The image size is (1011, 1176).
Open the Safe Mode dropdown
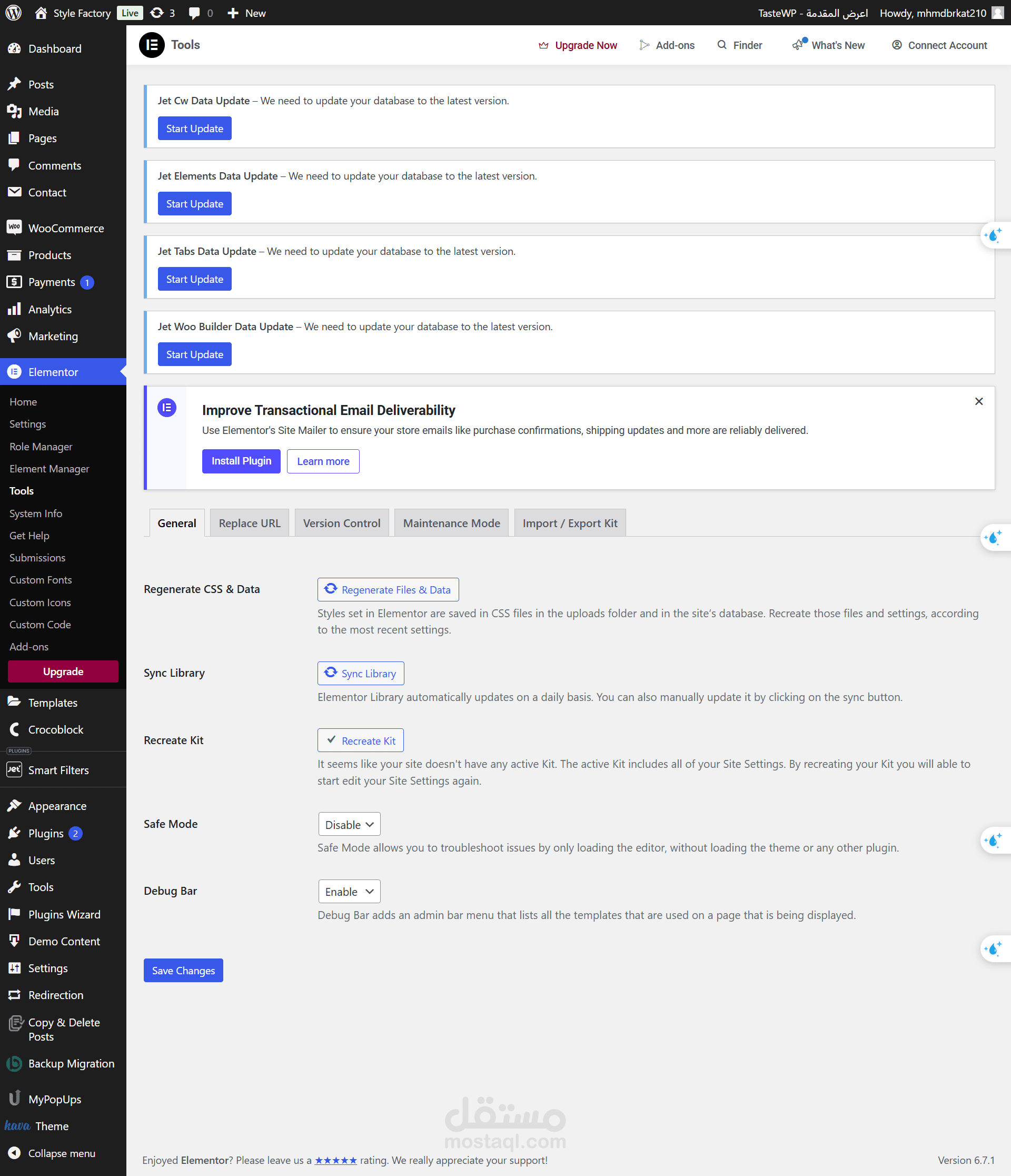coord(349,824)
